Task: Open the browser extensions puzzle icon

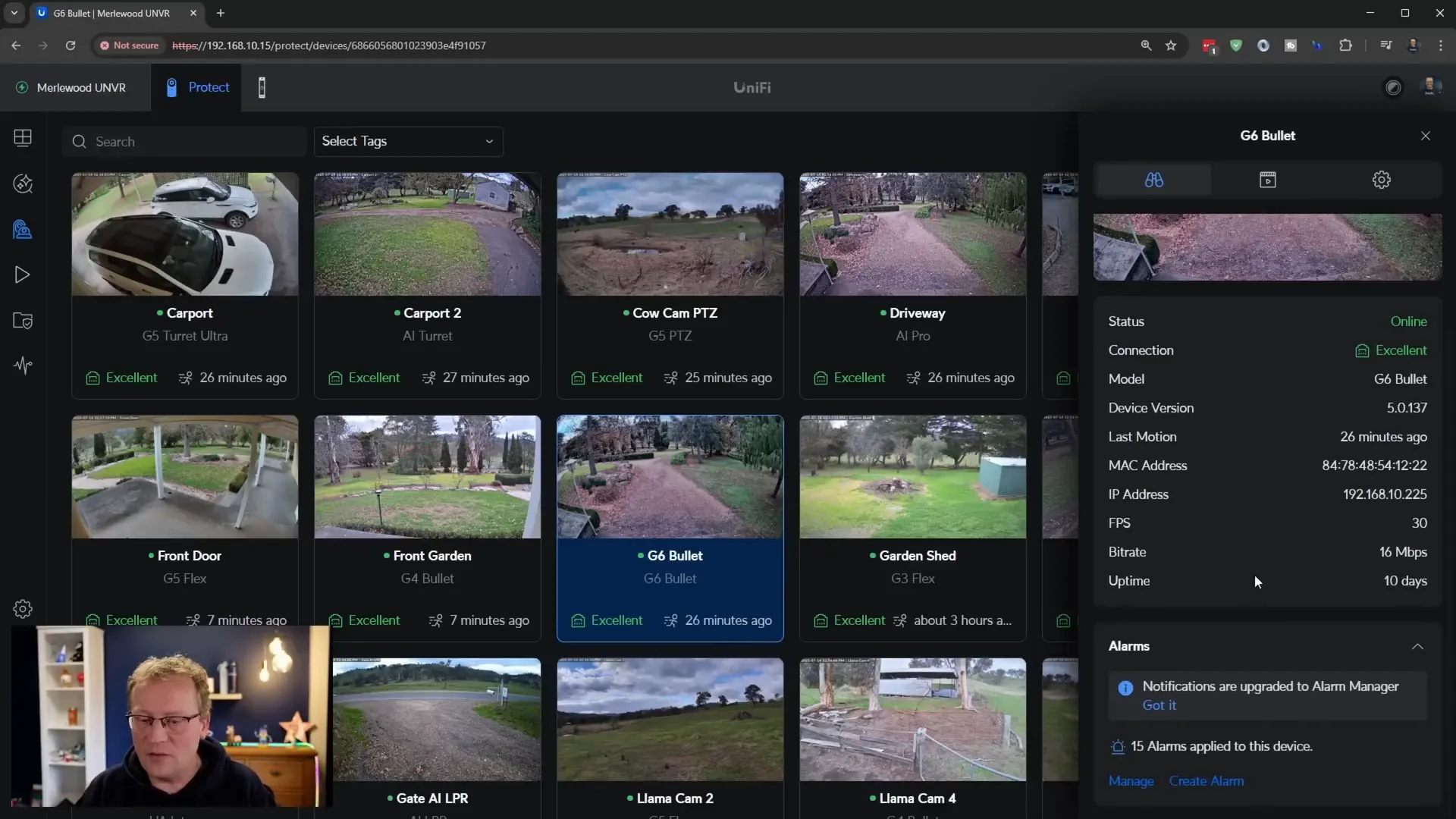Action: 1345,45
